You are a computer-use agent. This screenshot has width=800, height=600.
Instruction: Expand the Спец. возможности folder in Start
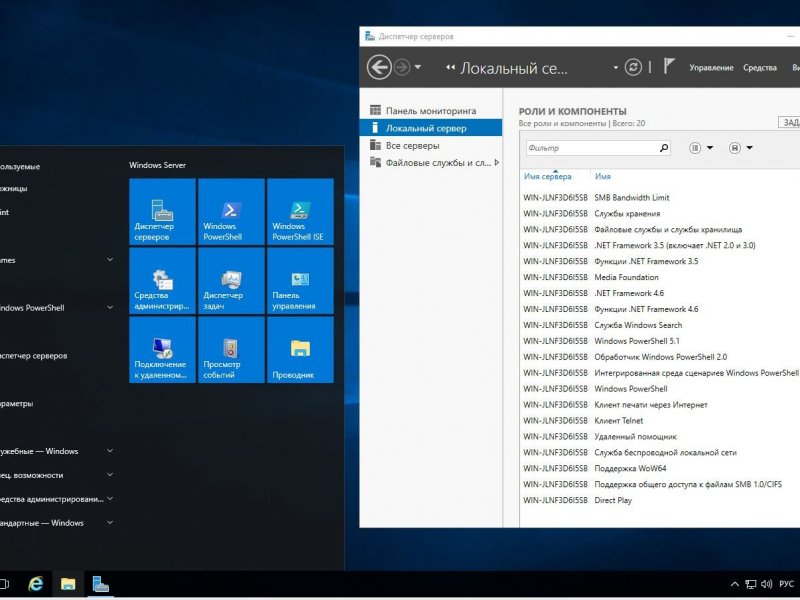coord(110,475)
